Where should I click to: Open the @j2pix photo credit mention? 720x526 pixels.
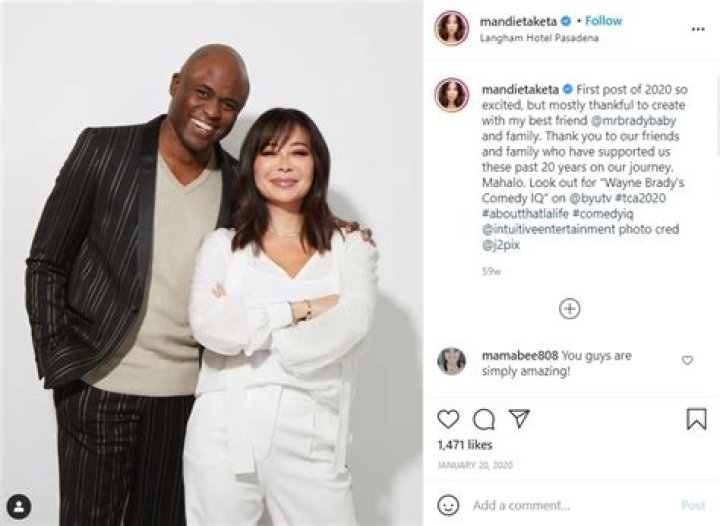coord(501,245)
